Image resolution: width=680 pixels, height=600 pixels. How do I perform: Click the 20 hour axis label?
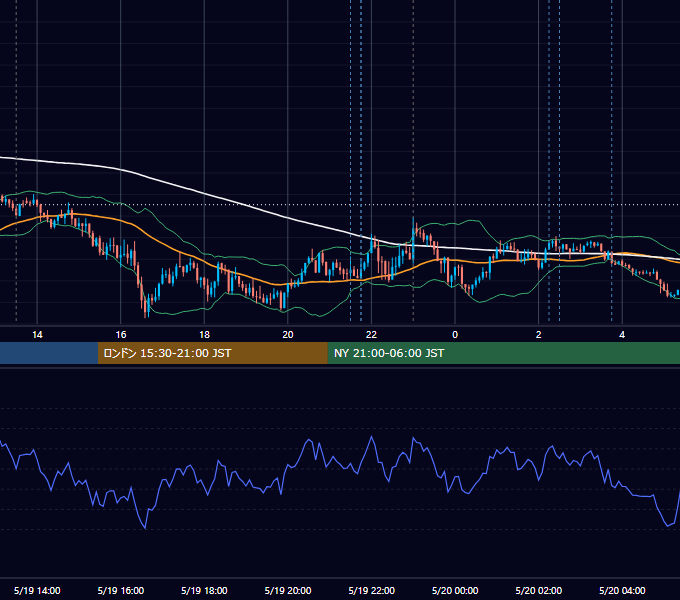[288, 335]
